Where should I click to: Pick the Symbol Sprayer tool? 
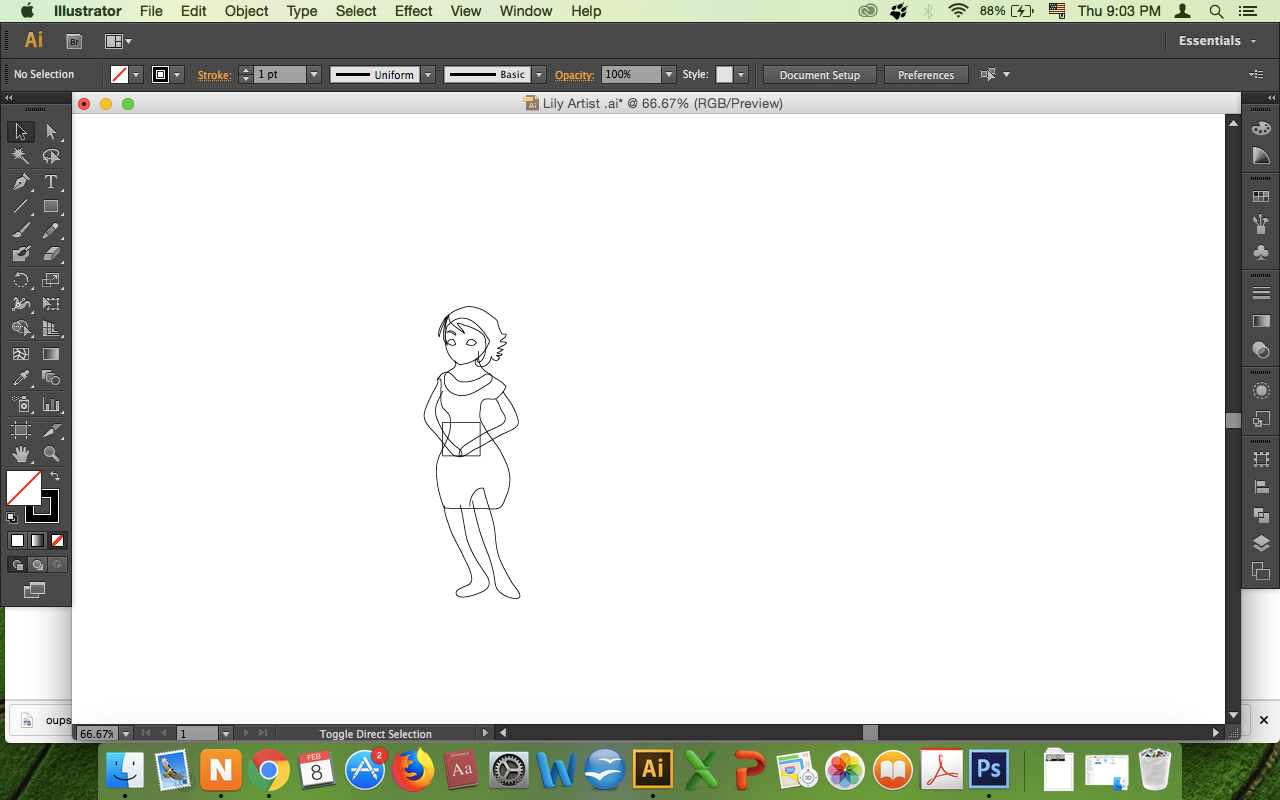(21, 404)
